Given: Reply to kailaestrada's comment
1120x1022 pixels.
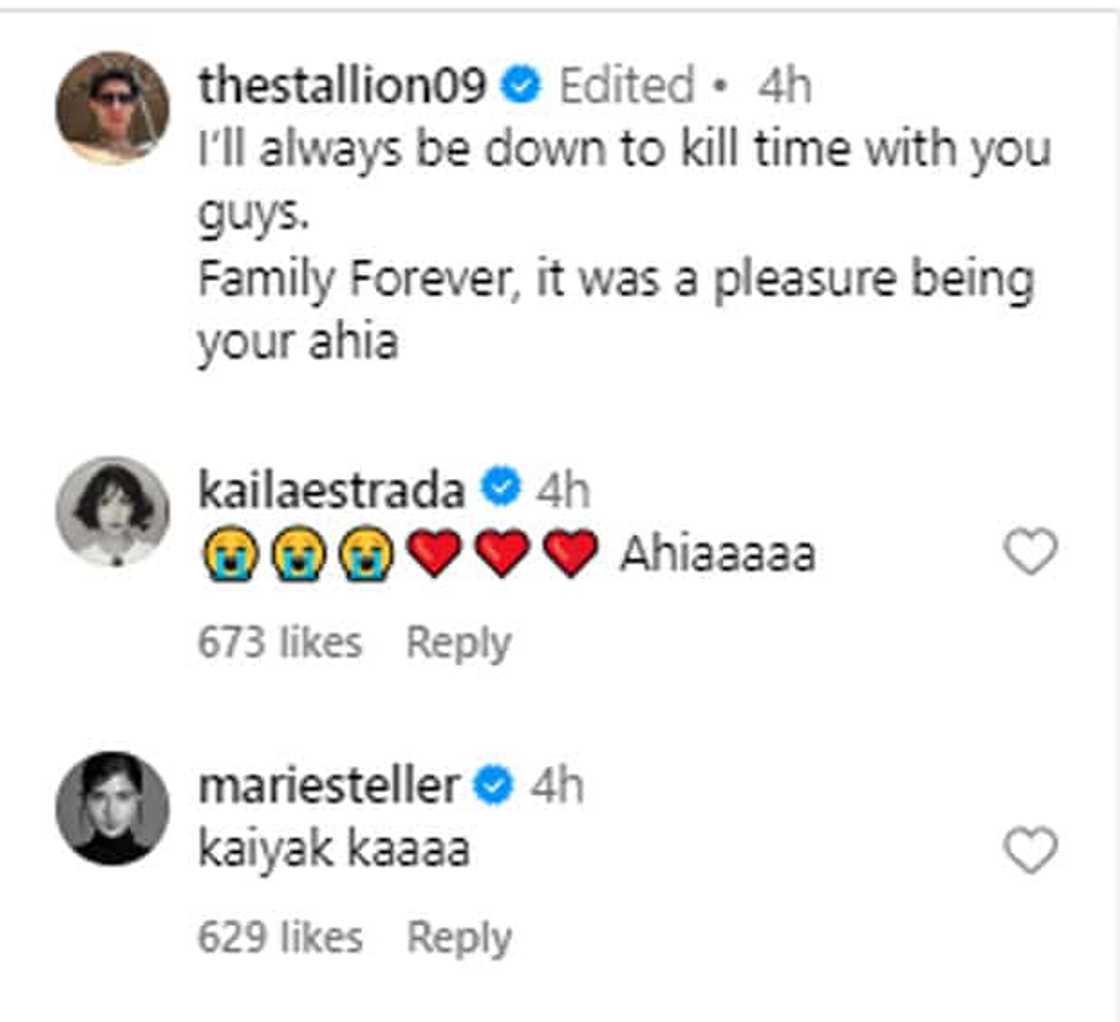Looking at the screenshot, I should coord(459,638).
